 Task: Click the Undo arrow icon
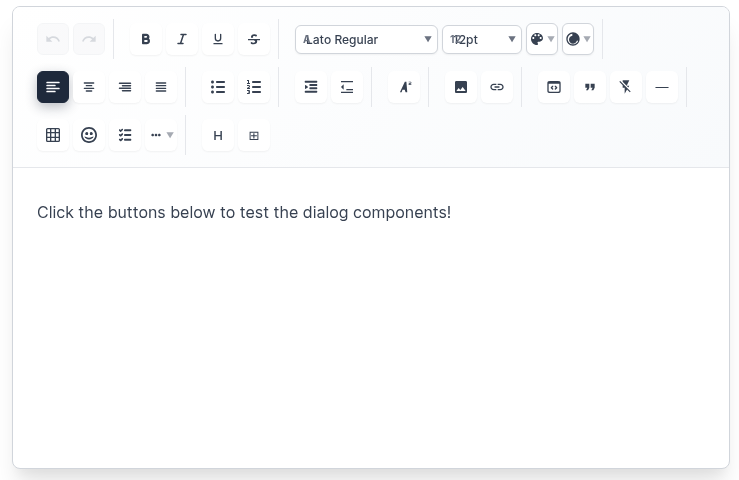point(53,39)
